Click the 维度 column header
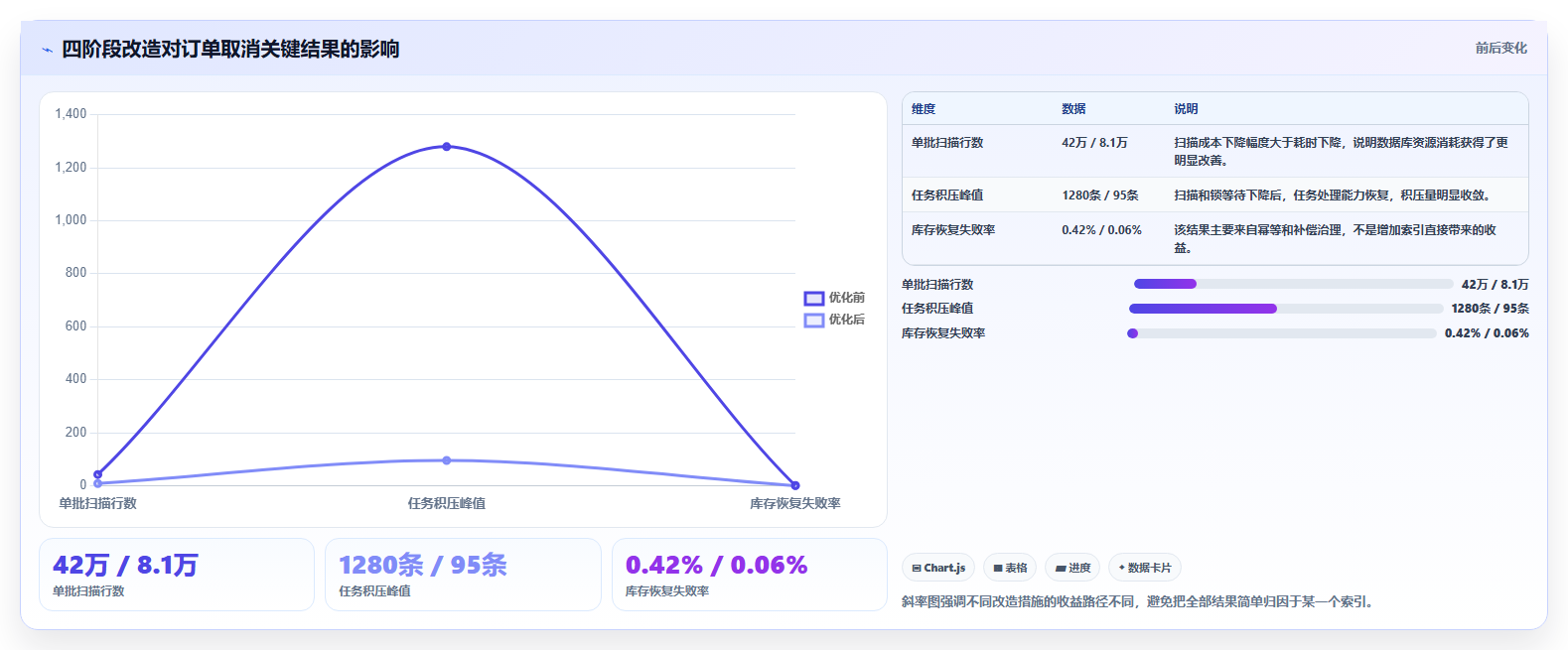The image size is (1568, 650). (x=924, y=109)
